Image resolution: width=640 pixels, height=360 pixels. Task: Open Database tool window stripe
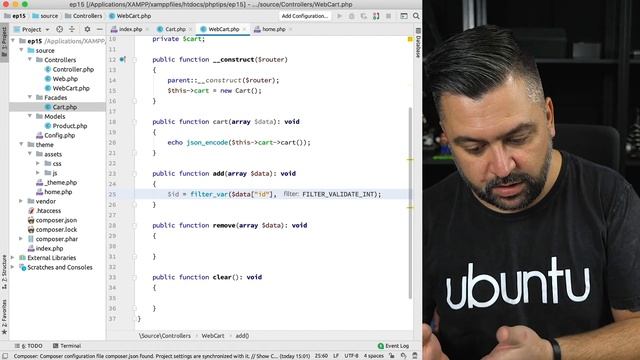pos(418,43)
